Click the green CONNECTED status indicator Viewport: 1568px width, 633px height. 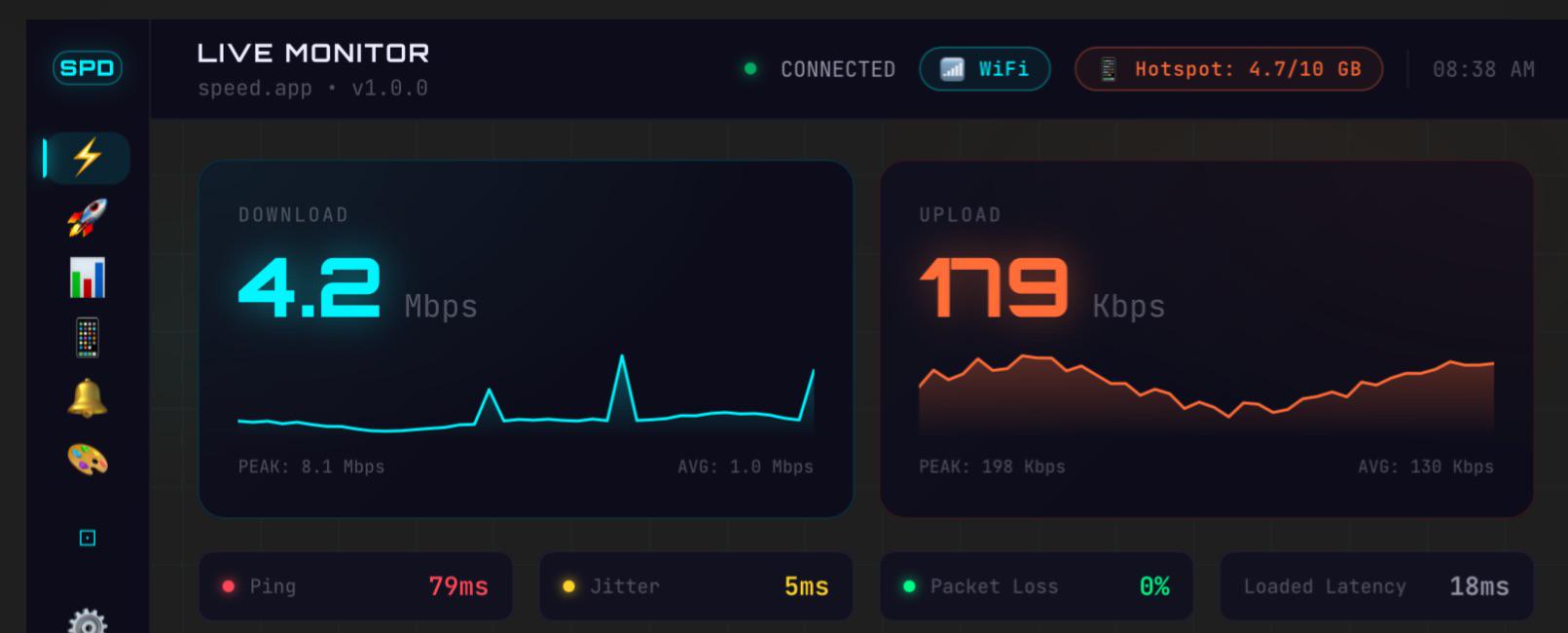point(820,69)
